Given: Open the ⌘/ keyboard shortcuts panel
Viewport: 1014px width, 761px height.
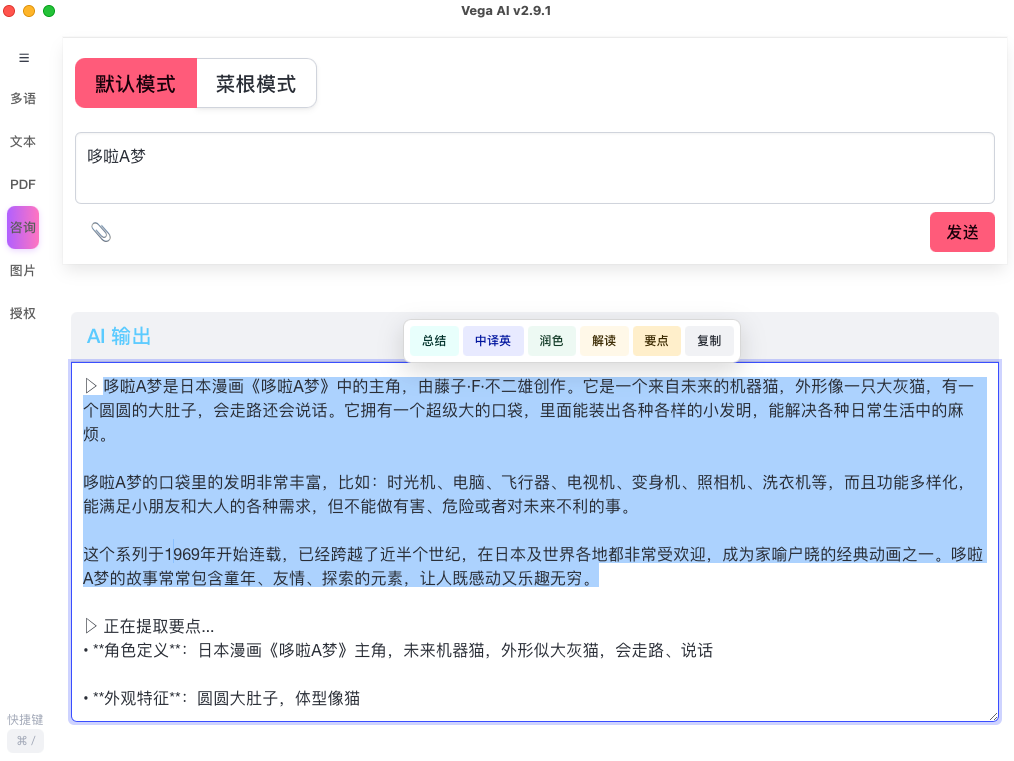Looking at the screenshot, I should (x=23, y=740).
